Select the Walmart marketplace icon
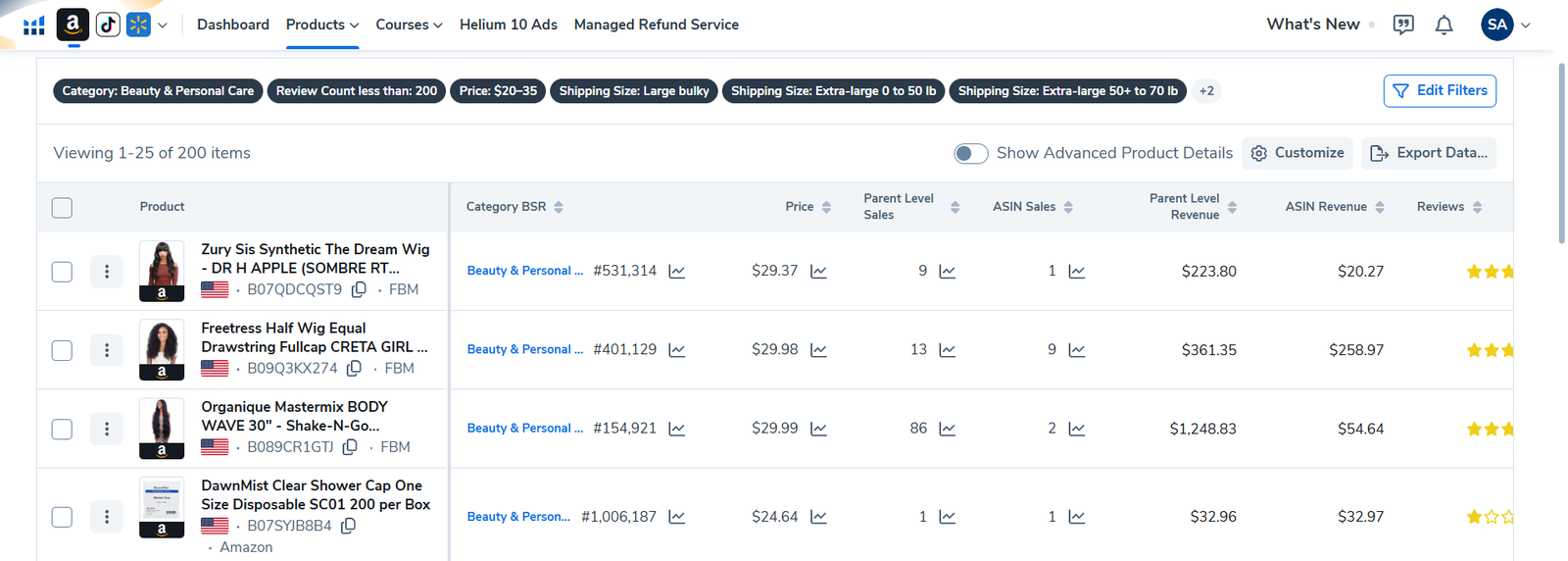Viewport: 1568px width, 561px height. click(138, 25)
